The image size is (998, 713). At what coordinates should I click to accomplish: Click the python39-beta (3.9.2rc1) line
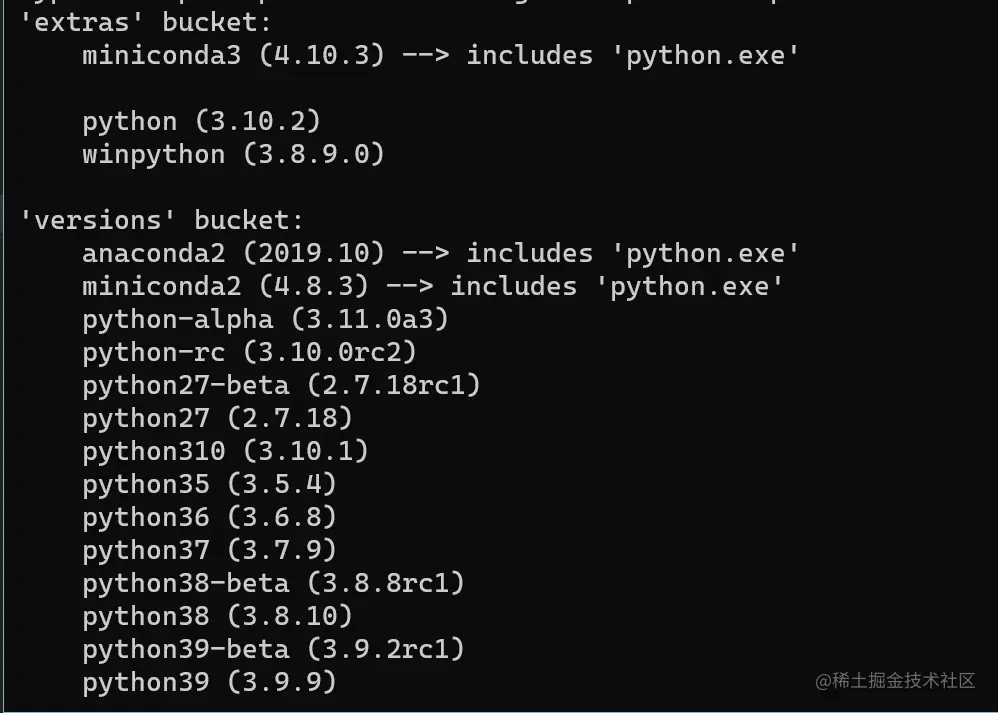click(273, 649)
